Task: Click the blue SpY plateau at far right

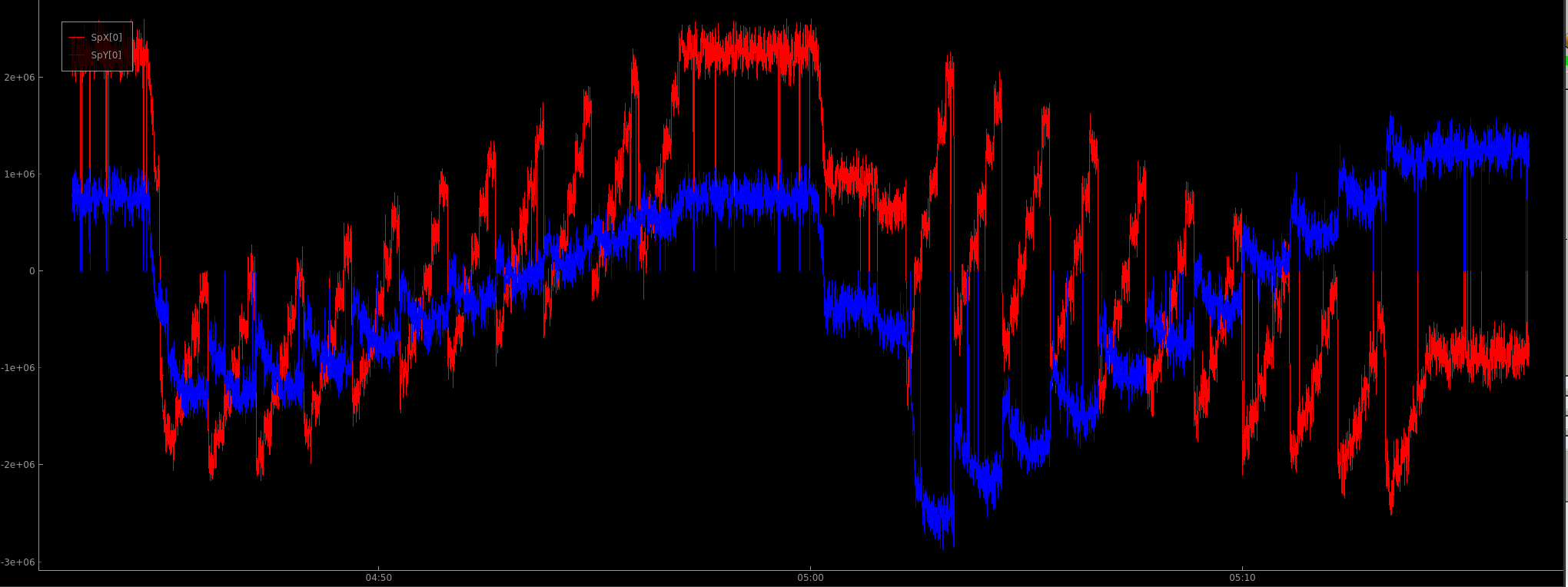Action: point(1460,148)
